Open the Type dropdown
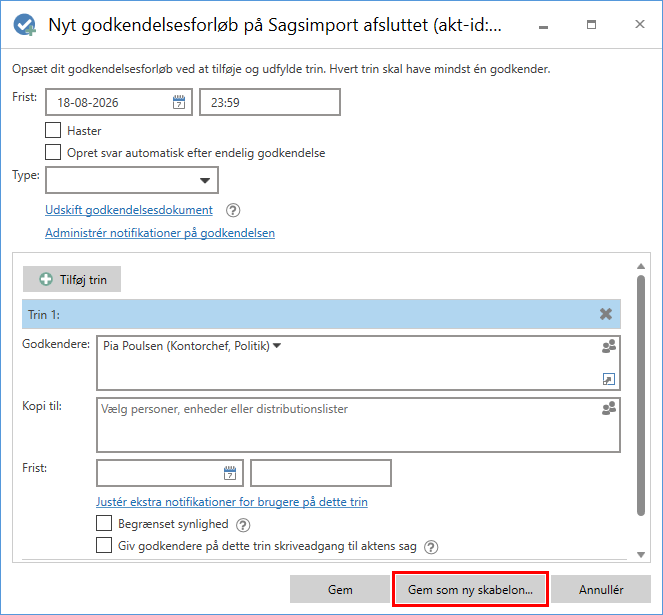Image resolution: width=663 pixels, height=615 pixels. [132, 180]
